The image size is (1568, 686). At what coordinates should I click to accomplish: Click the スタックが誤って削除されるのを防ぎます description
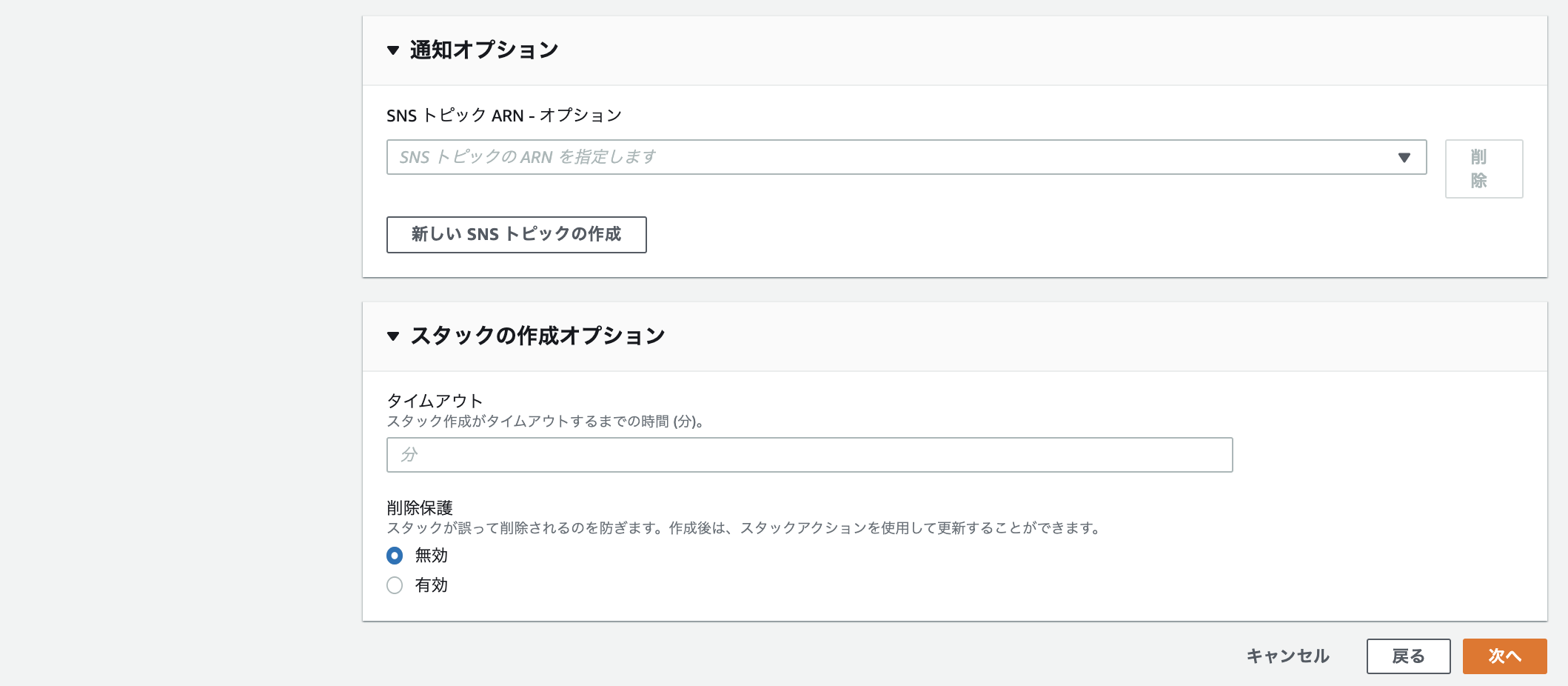[745, 528]
